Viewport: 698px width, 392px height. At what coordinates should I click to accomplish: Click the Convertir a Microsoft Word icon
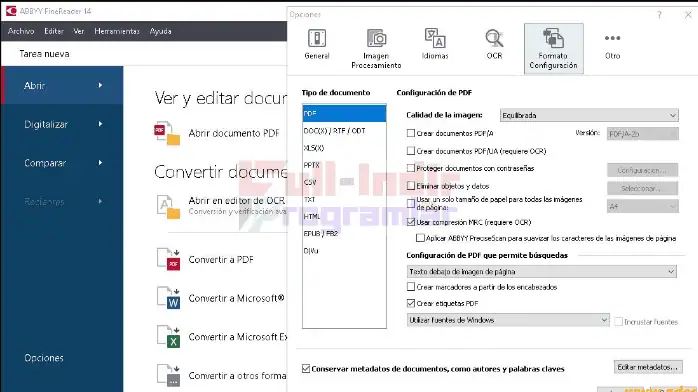click(x=168, y=298)
